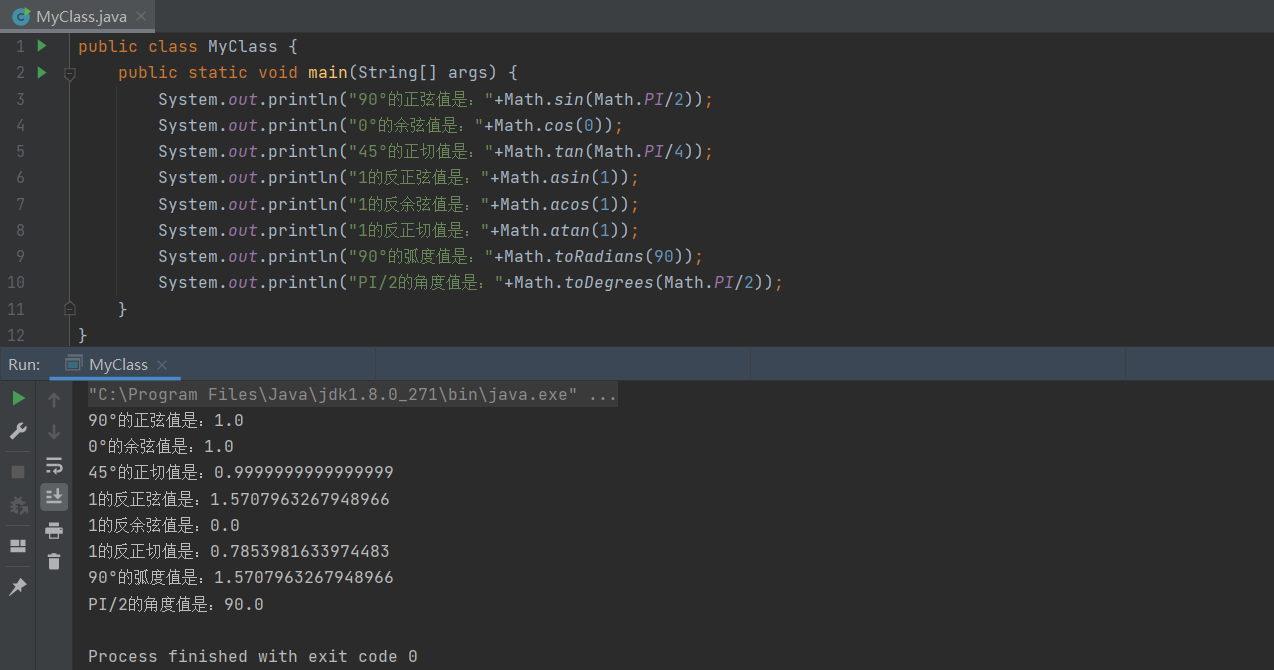The image size is (1274, 670).
Task: Click Math.atan(1) code on line 8
Action: (564, 230)
